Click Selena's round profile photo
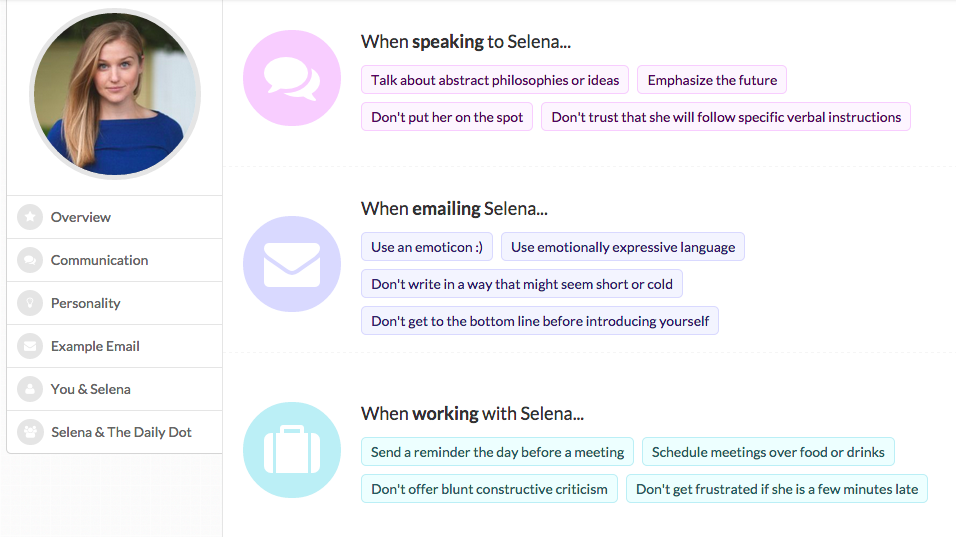Viewport: 956px width, 537px height. click(115, 95)
